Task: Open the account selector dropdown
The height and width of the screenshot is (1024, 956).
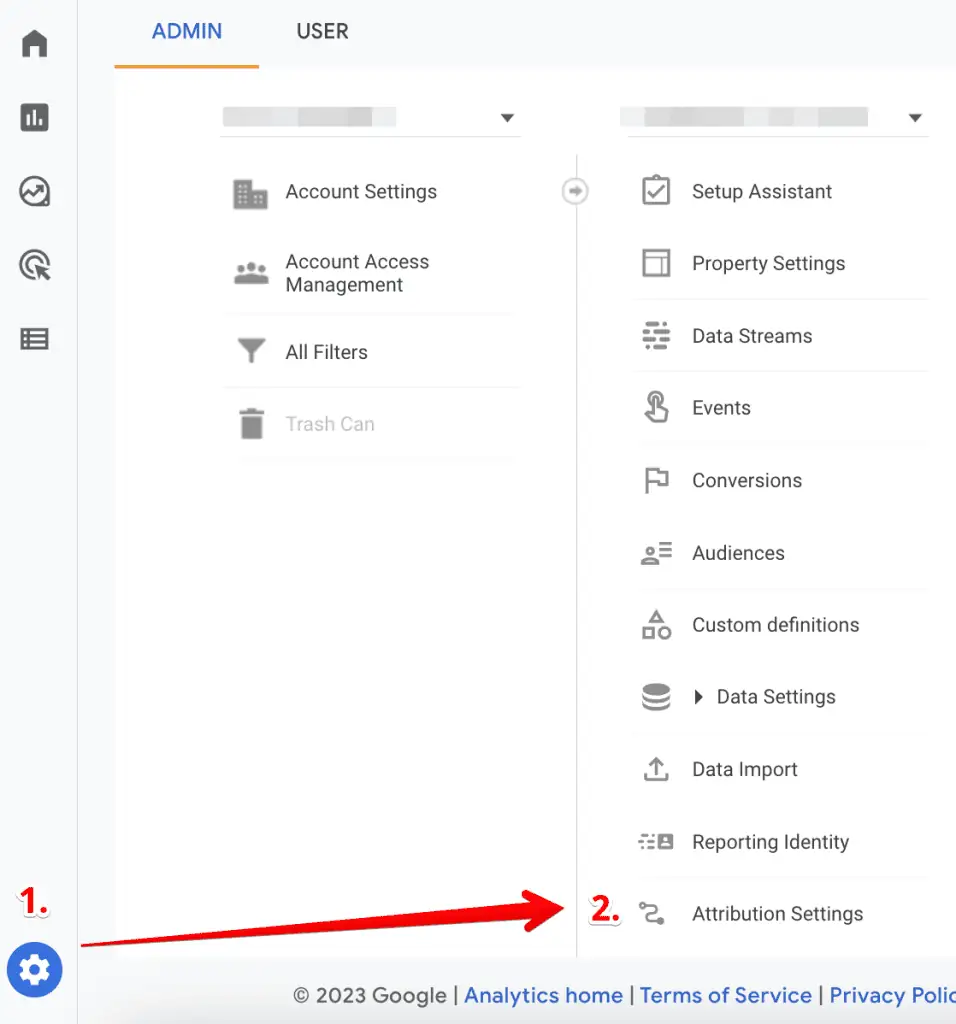Action: (x=508, y=117)
